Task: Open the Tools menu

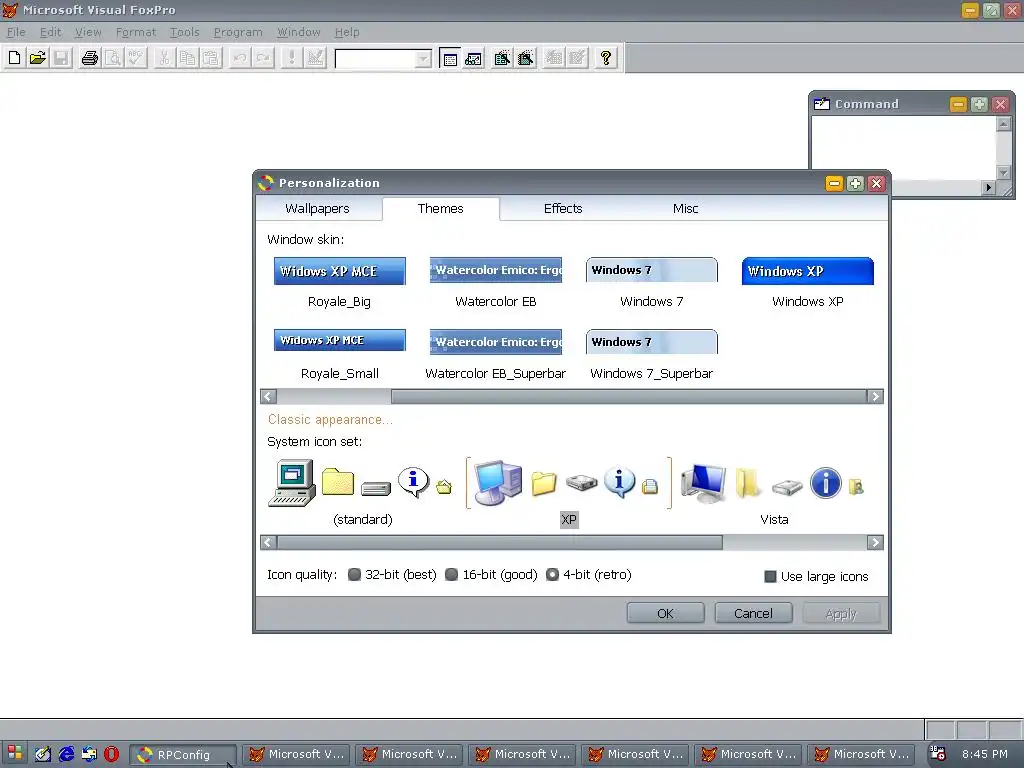Action: click(185, 32)
